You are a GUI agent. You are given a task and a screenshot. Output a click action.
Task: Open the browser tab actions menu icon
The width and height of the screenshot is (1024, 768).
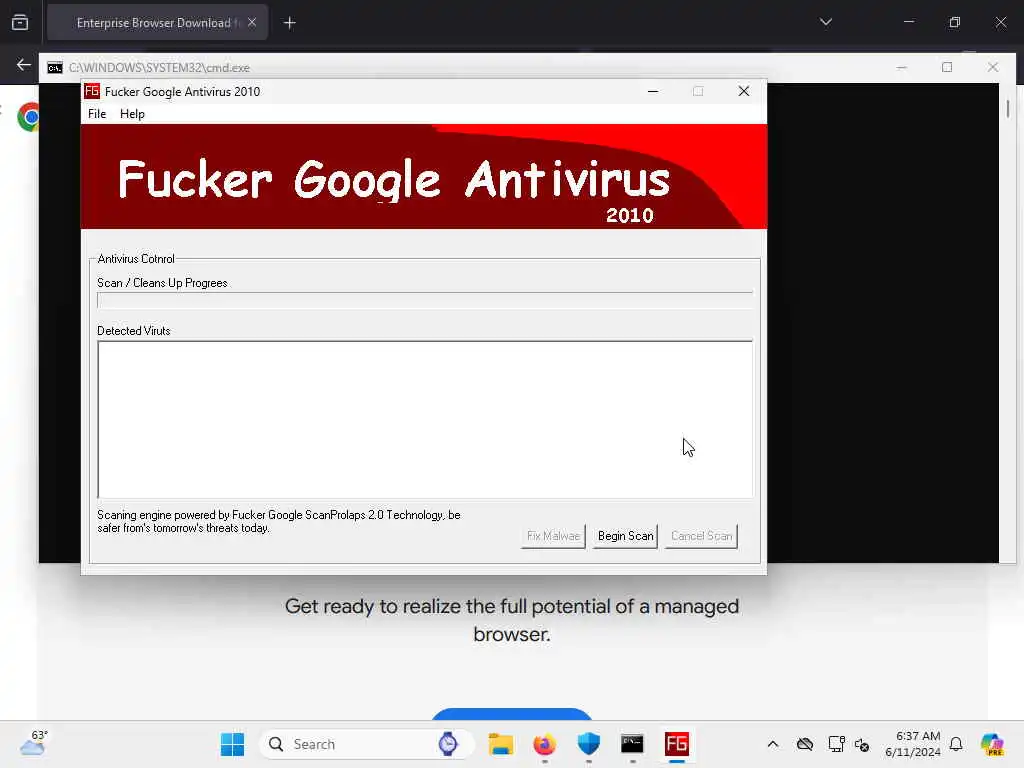20,23
